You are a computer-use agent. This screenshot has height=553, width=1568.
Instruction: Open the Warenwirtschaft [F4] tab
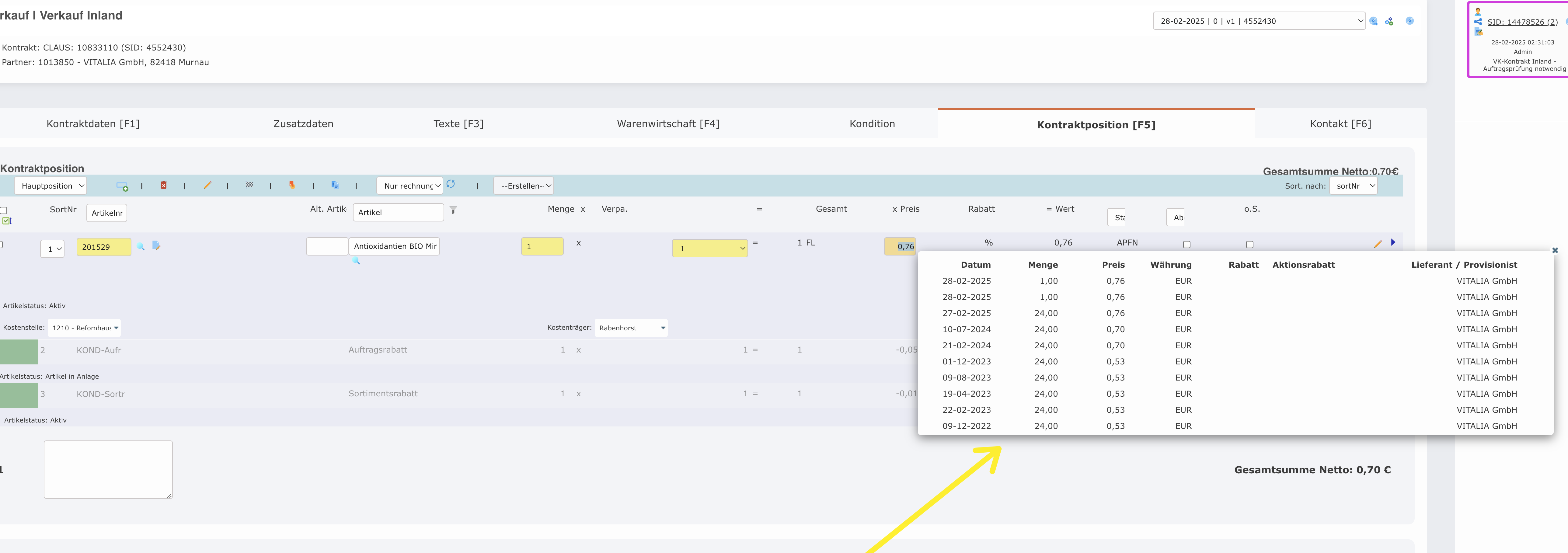pos(668,124)
